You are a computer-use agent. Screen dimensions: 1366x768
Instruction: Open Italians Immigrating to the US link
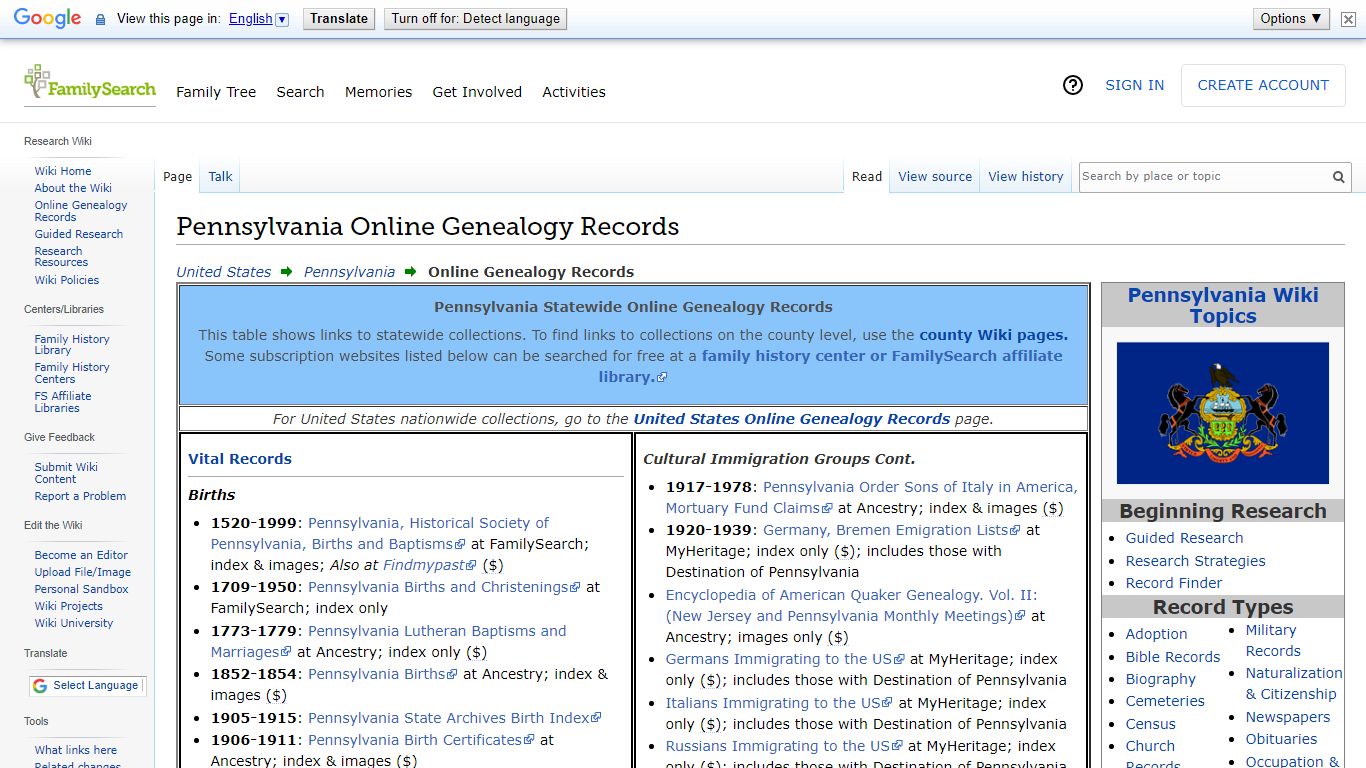pyautogui.click(x=779, y=703)
